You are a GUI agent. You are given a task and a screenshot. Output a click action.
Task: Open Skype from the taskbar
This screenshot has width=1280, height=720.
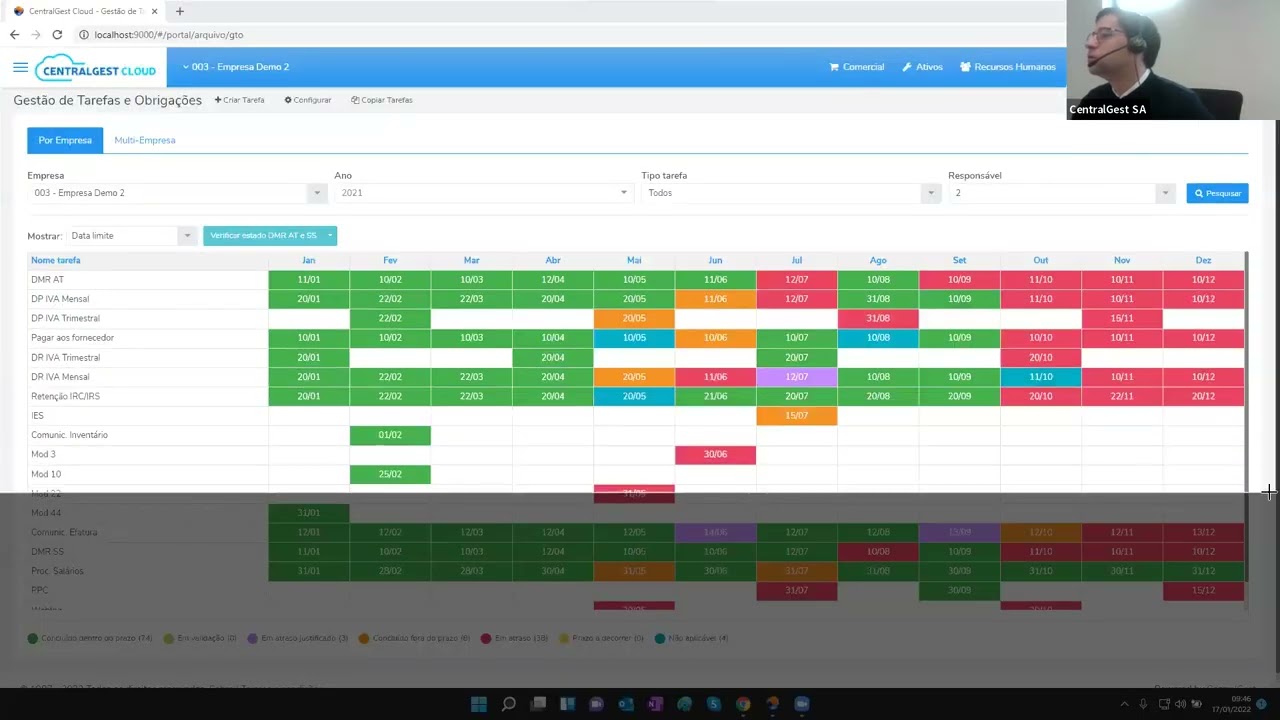(713, 704)
